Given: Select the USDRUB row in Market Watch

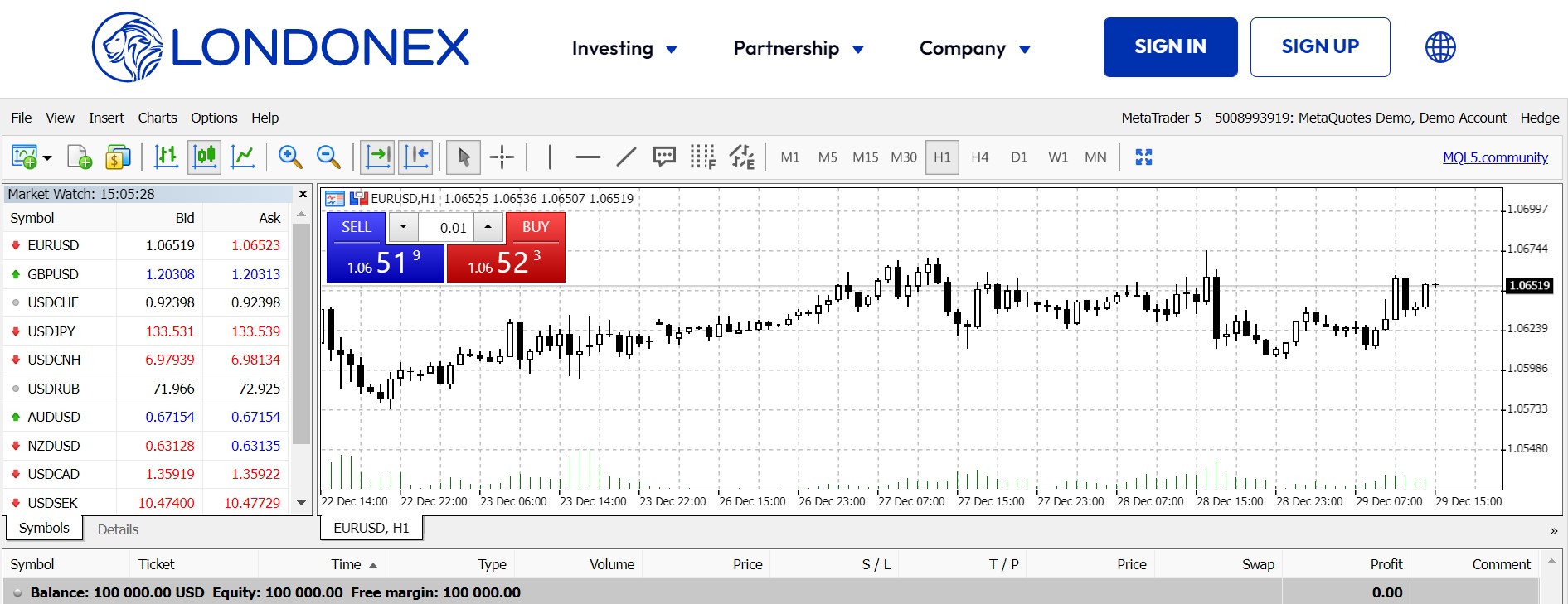Looking at the screenshot, I should [145, 389].
